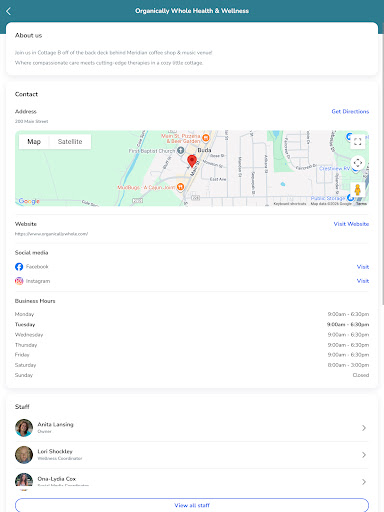Image resolution: width=384 pixels, height=512 pixels.
Task: Click the website URL text
Action: click(51, 234)
